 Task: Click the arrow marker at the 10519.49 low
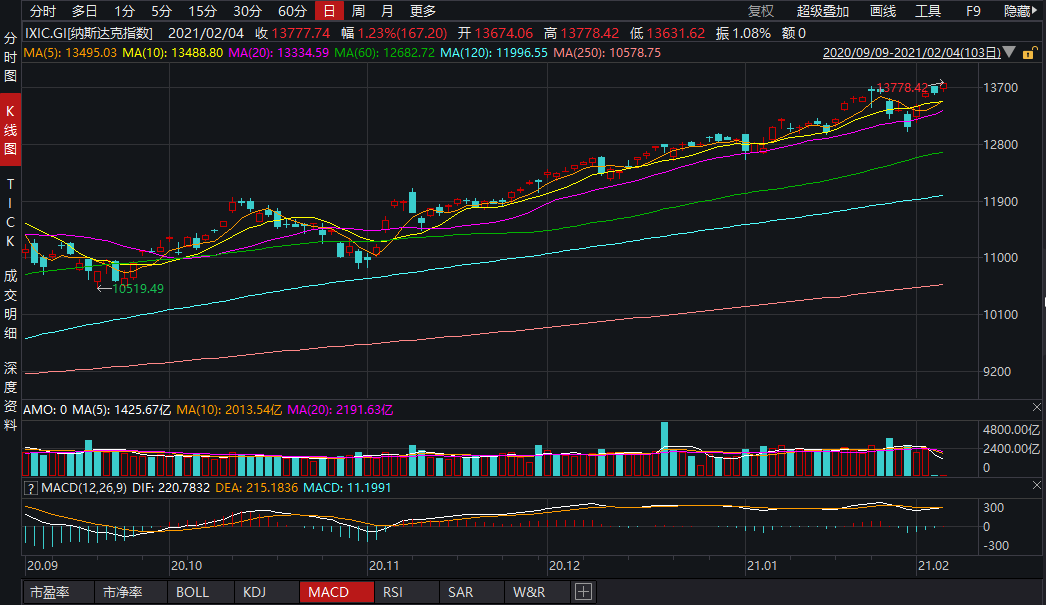tap(102, 288)
